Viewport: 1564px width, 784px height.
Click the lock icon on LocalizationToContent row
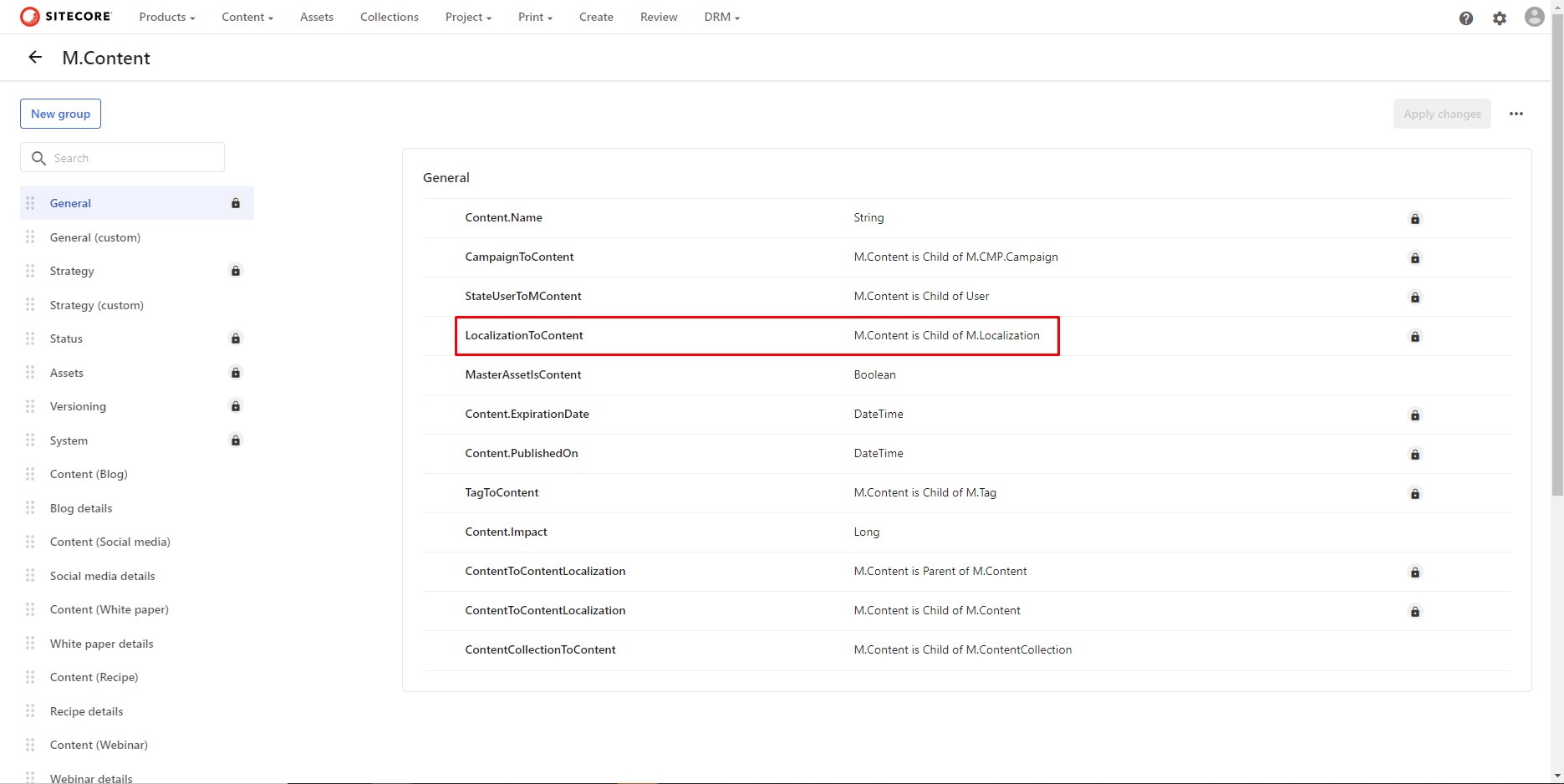1415,337
